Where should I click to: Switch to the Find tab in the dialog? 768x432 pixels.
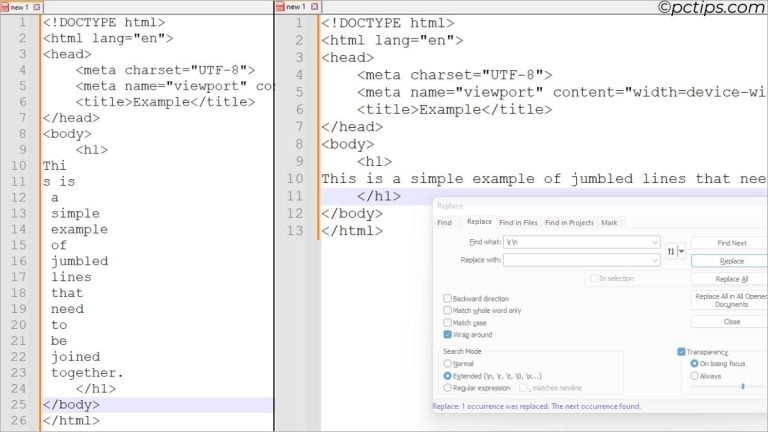coord(444,222)
